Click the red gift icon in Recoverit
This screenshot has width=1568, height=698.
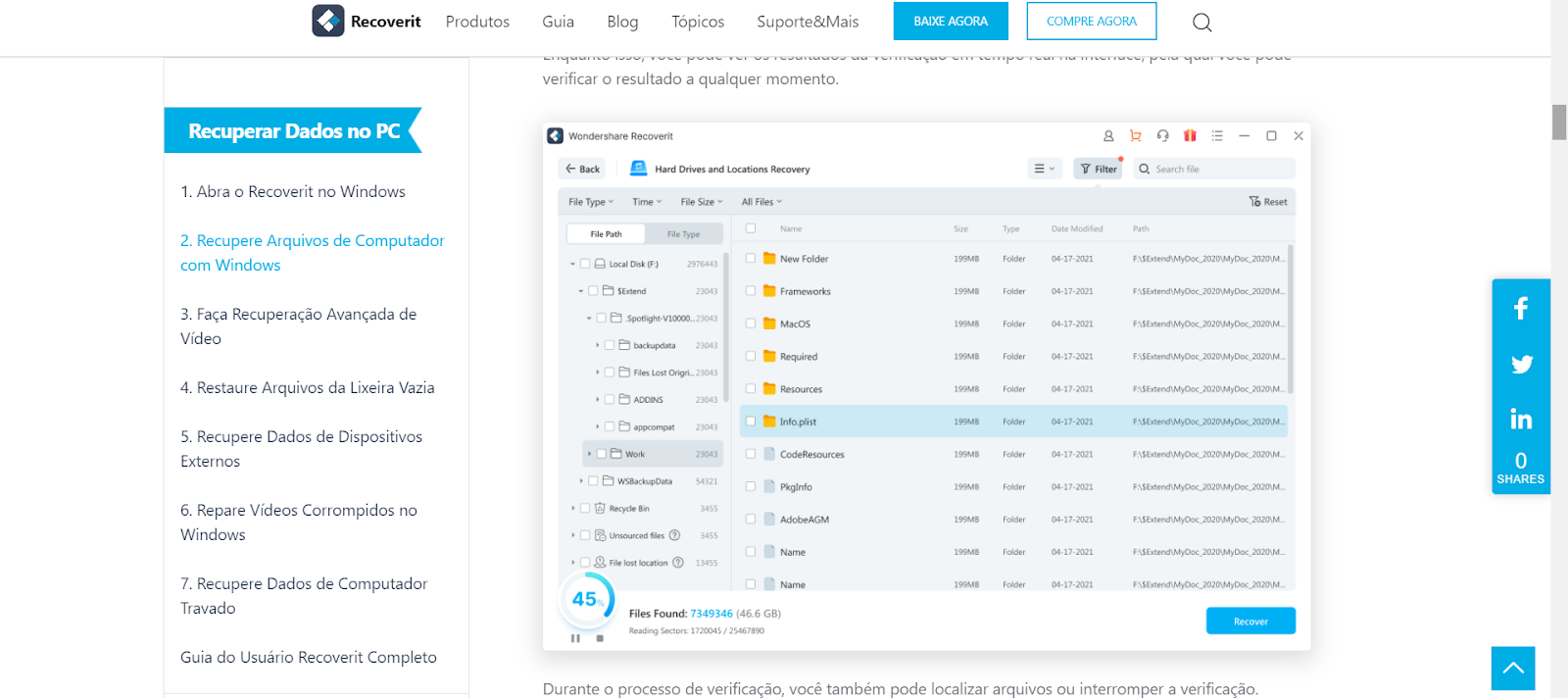pyautogui.click(x=1190, y=136)
